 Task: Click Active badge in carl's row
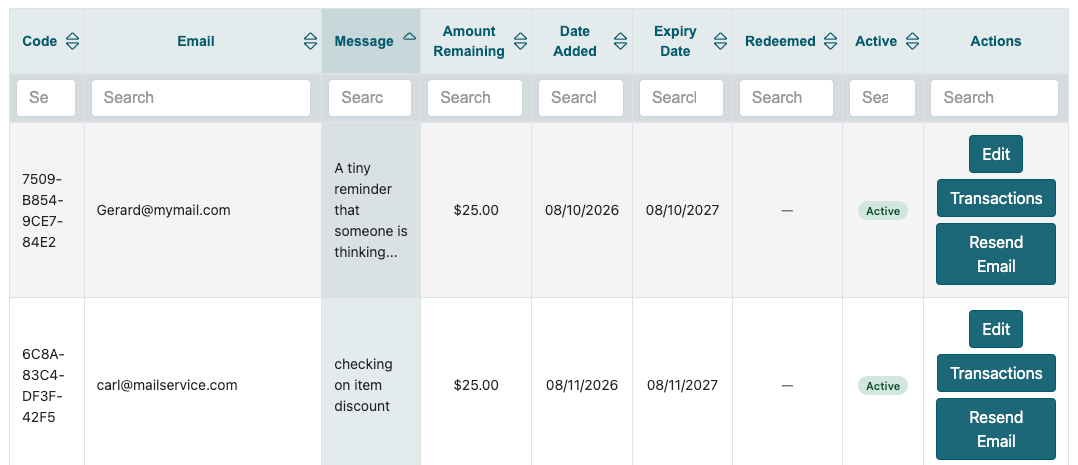click(883, 386)
